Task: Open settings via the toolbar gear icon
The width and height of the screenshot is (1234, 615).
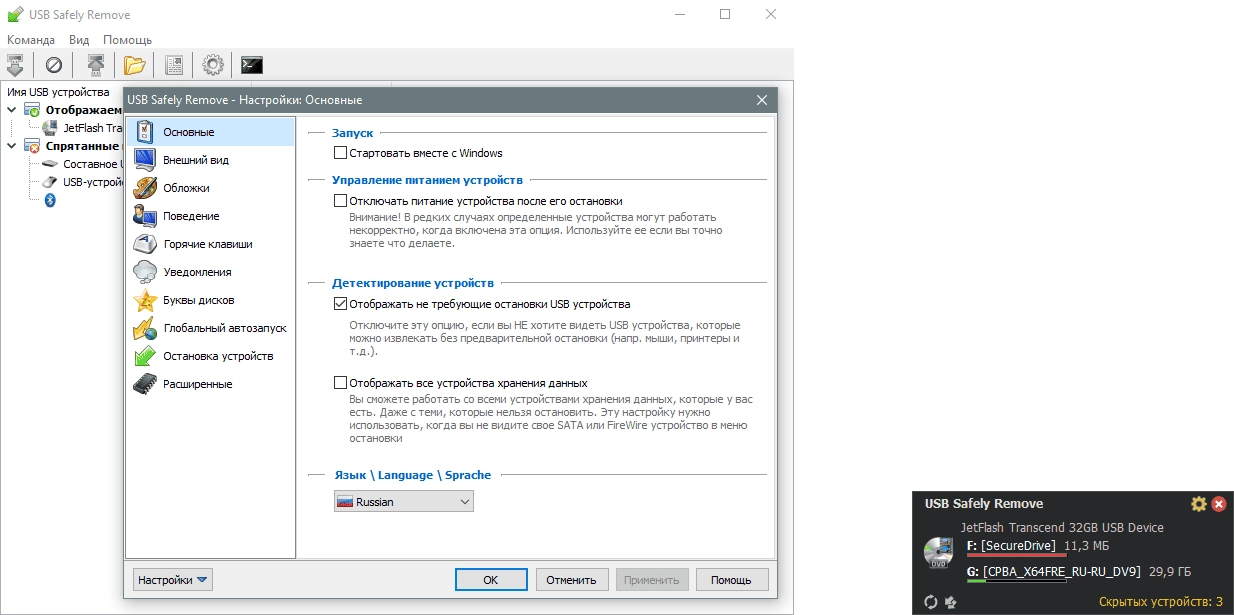Action: 212,65
